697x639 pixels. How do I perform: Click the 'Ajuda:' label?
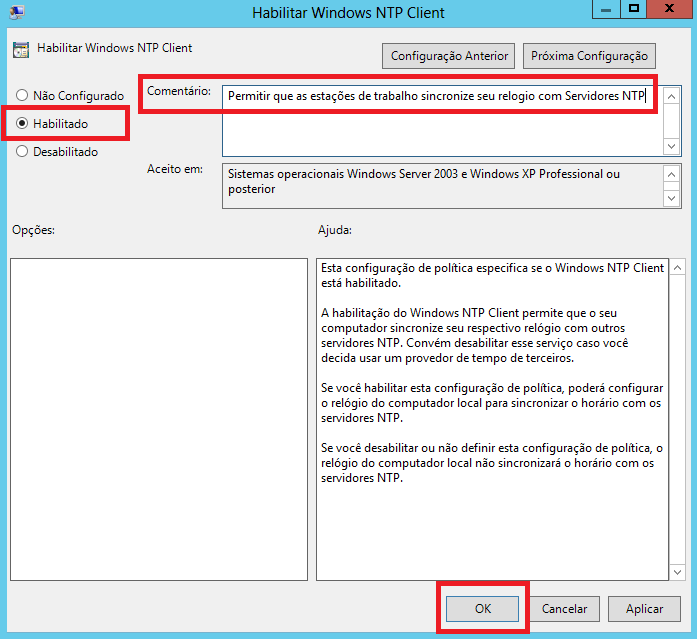335,230
